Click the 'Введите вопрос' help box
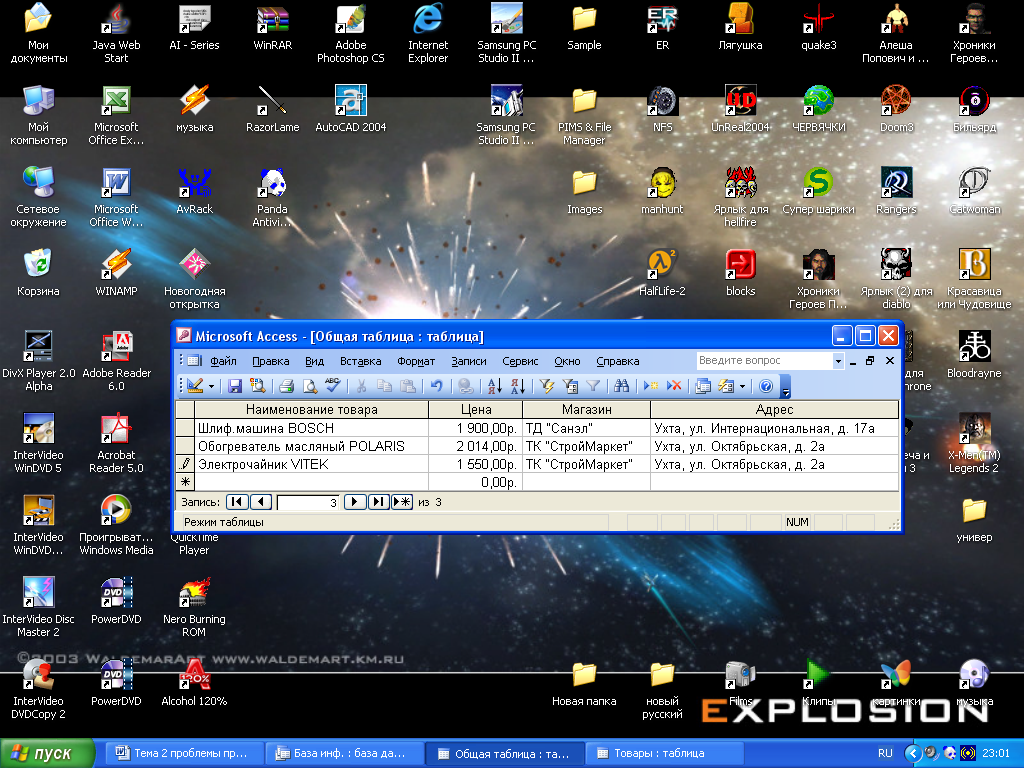1024x768 pixels. [x=764, y=360]
